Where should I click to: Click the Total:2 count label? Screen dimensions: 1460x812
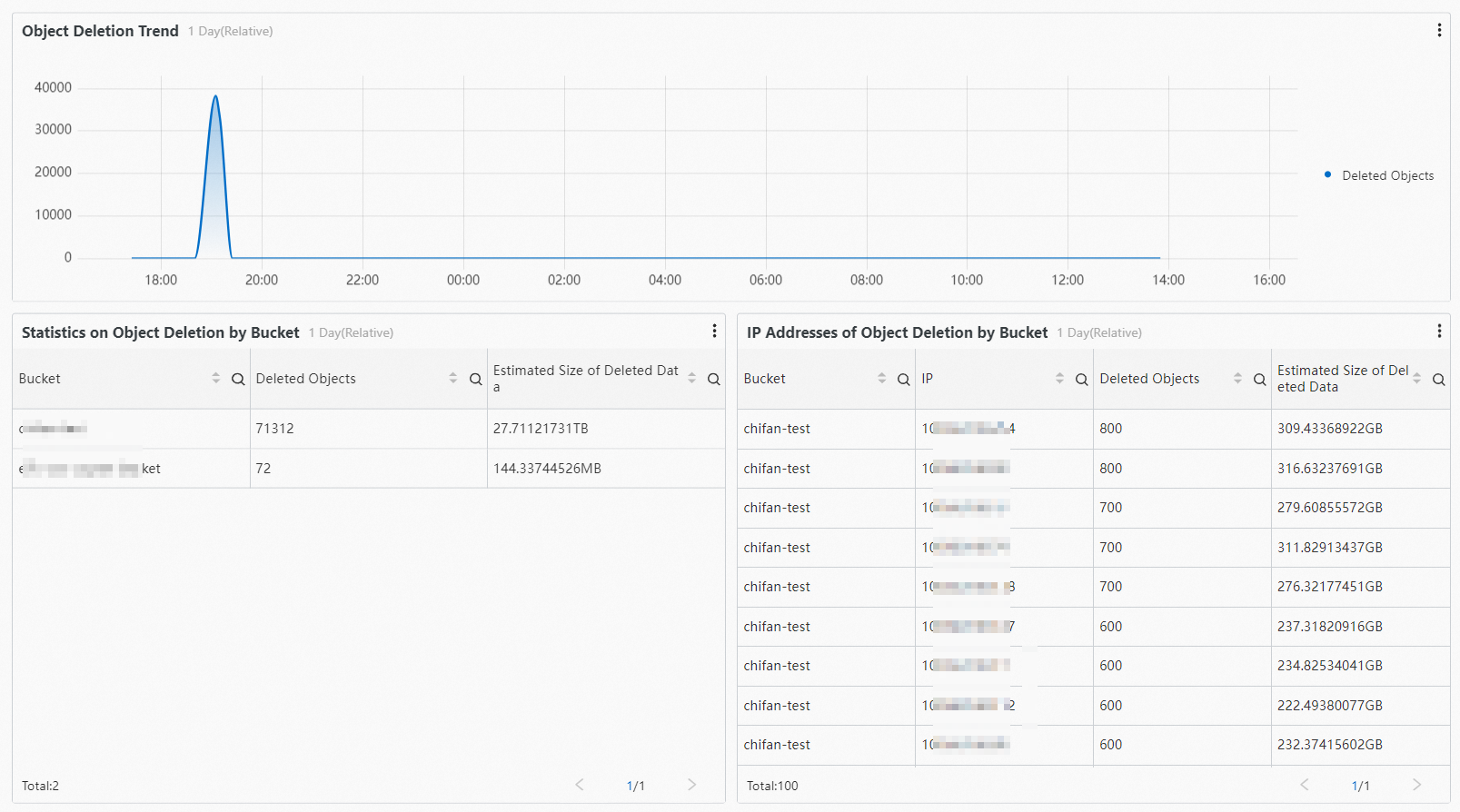(x=40, y=786)
